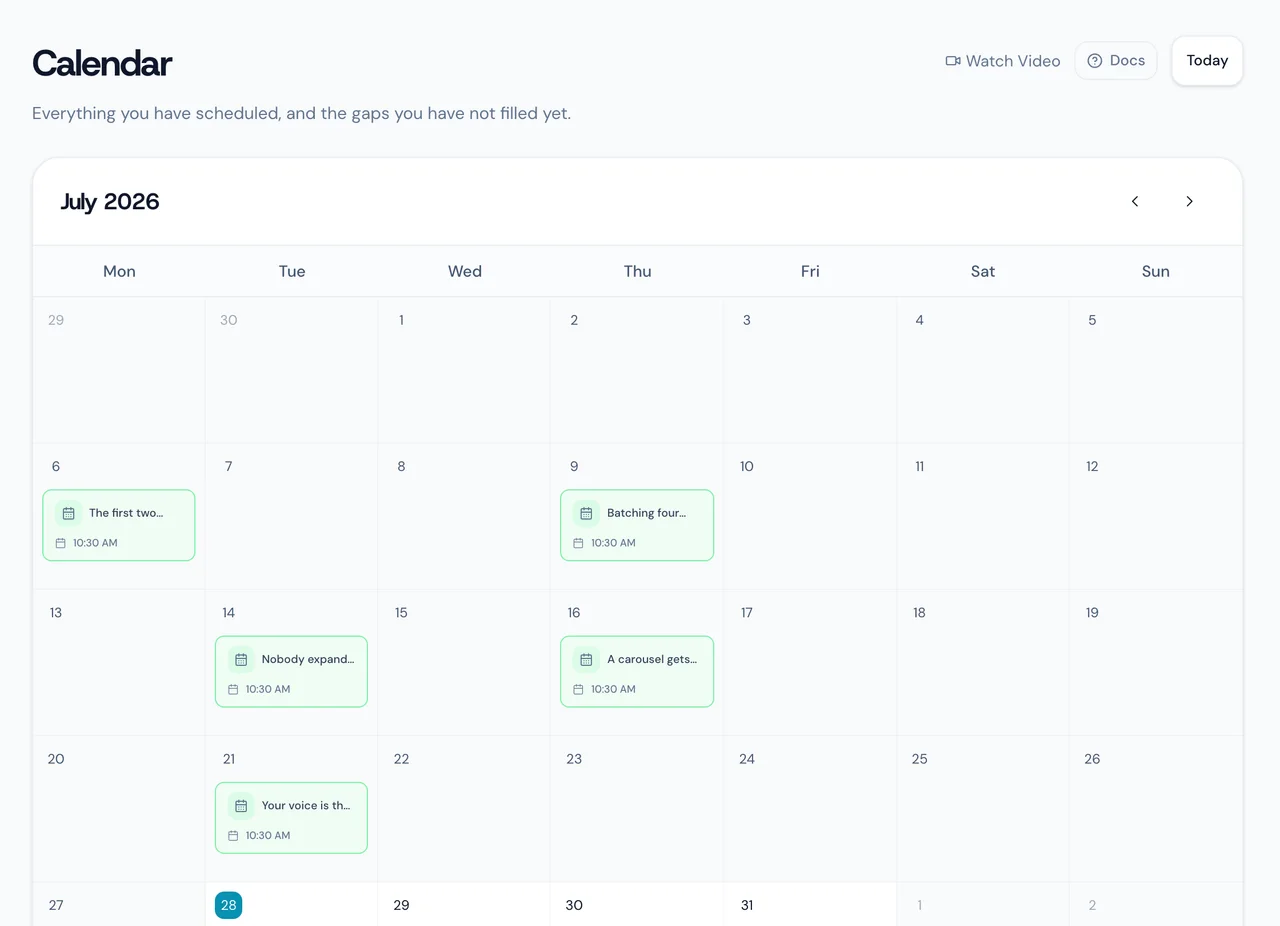Click the Tue column header
Image resolution: width=1280 pixels, height=926 pixels.
292,271
